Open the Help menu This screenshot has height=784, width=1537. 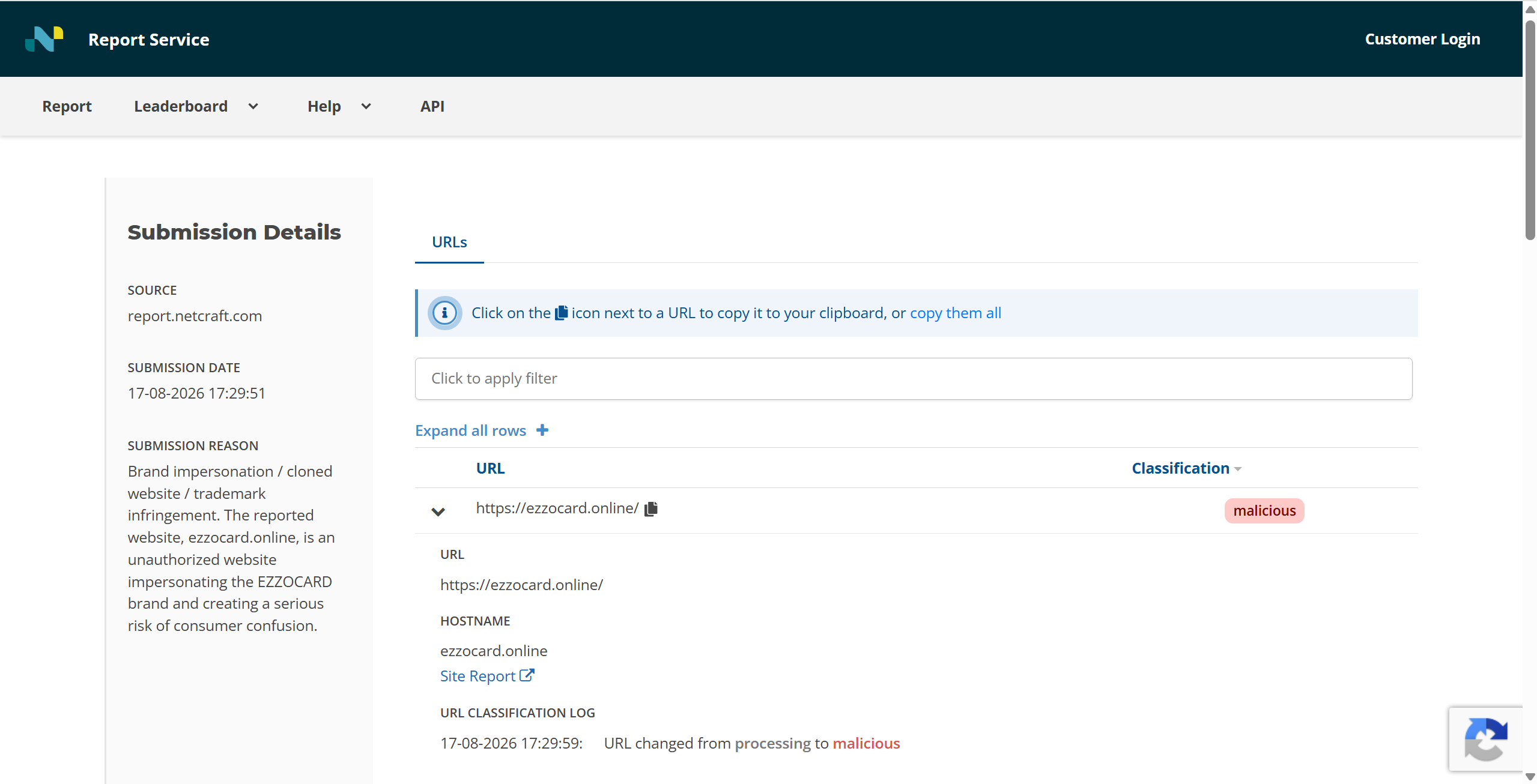324,106
